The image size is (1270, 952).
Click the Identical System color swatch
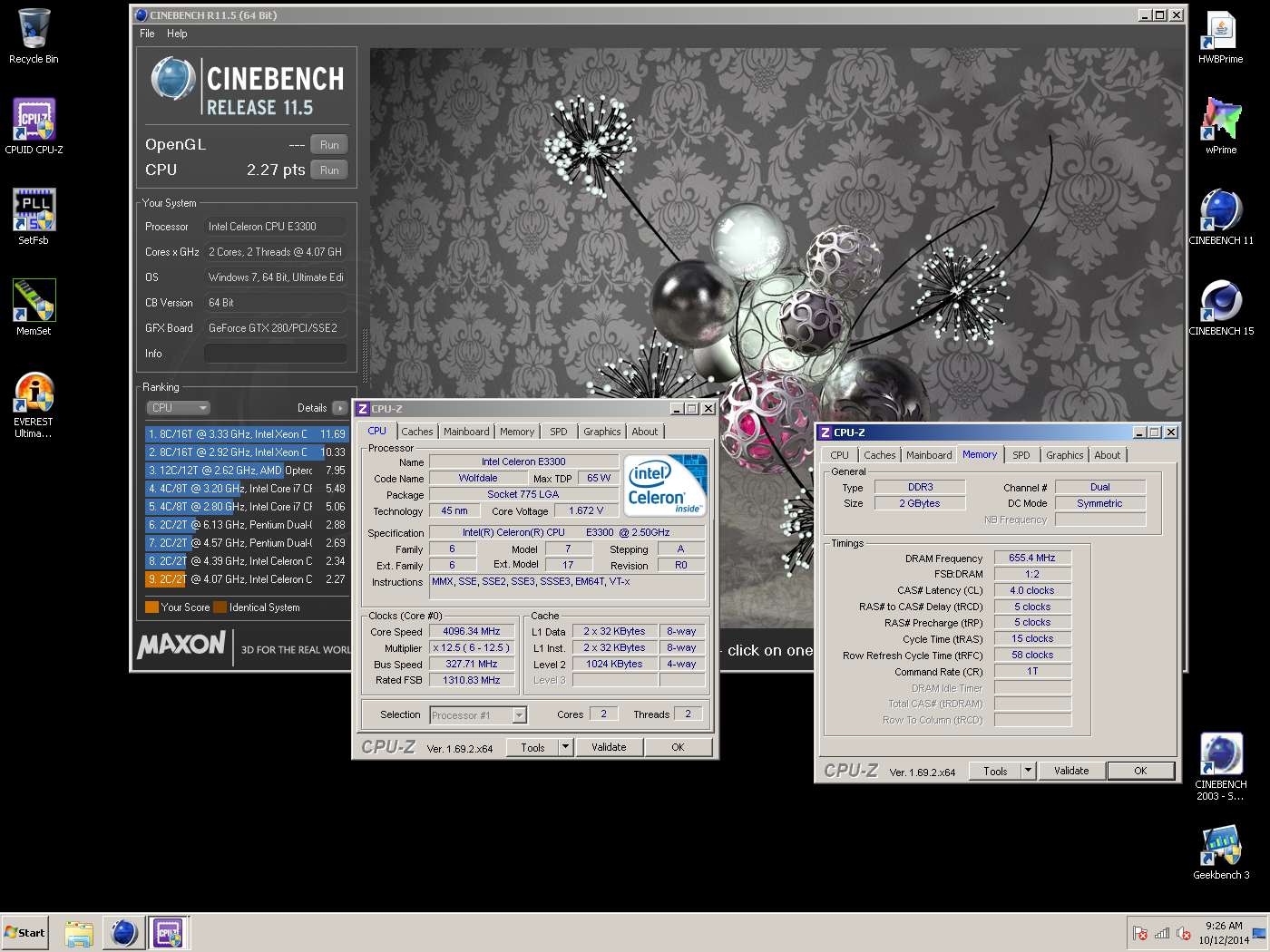220,607
